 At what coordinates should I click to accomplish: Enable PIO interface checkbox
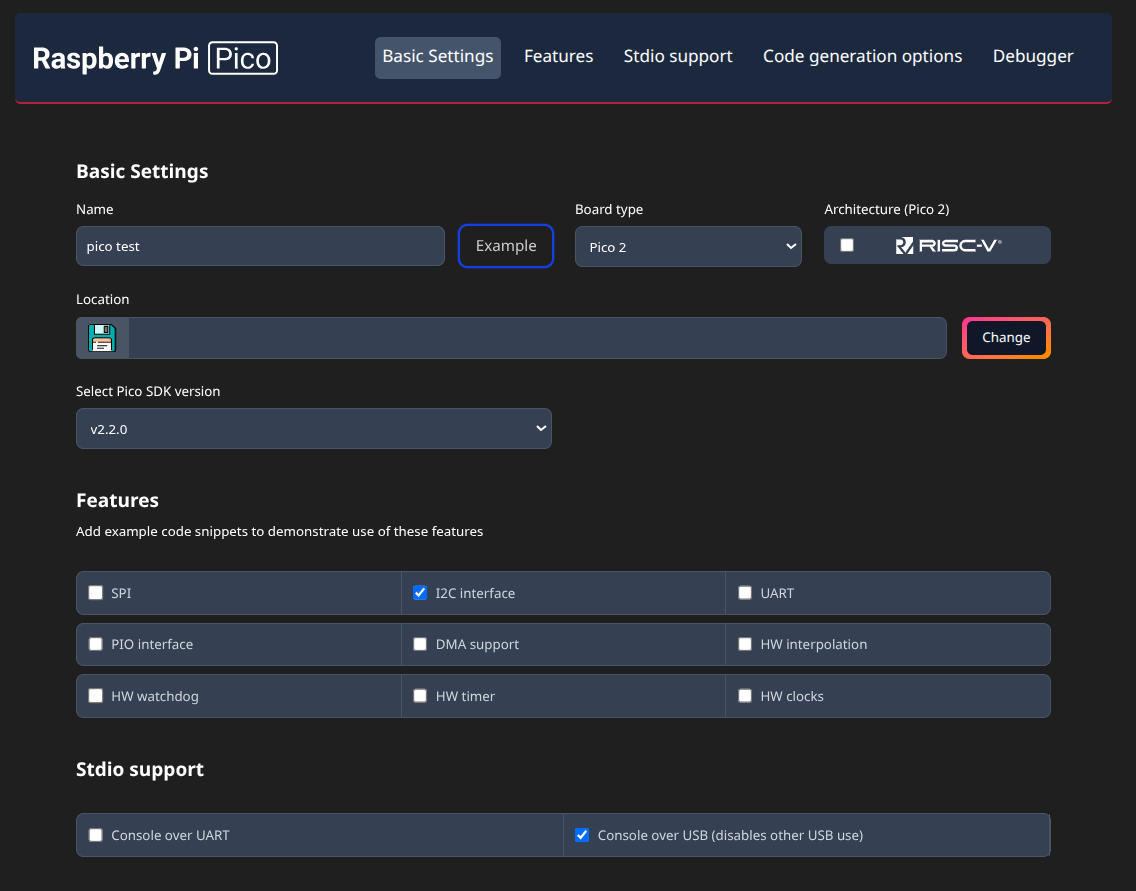coord(96,644)
